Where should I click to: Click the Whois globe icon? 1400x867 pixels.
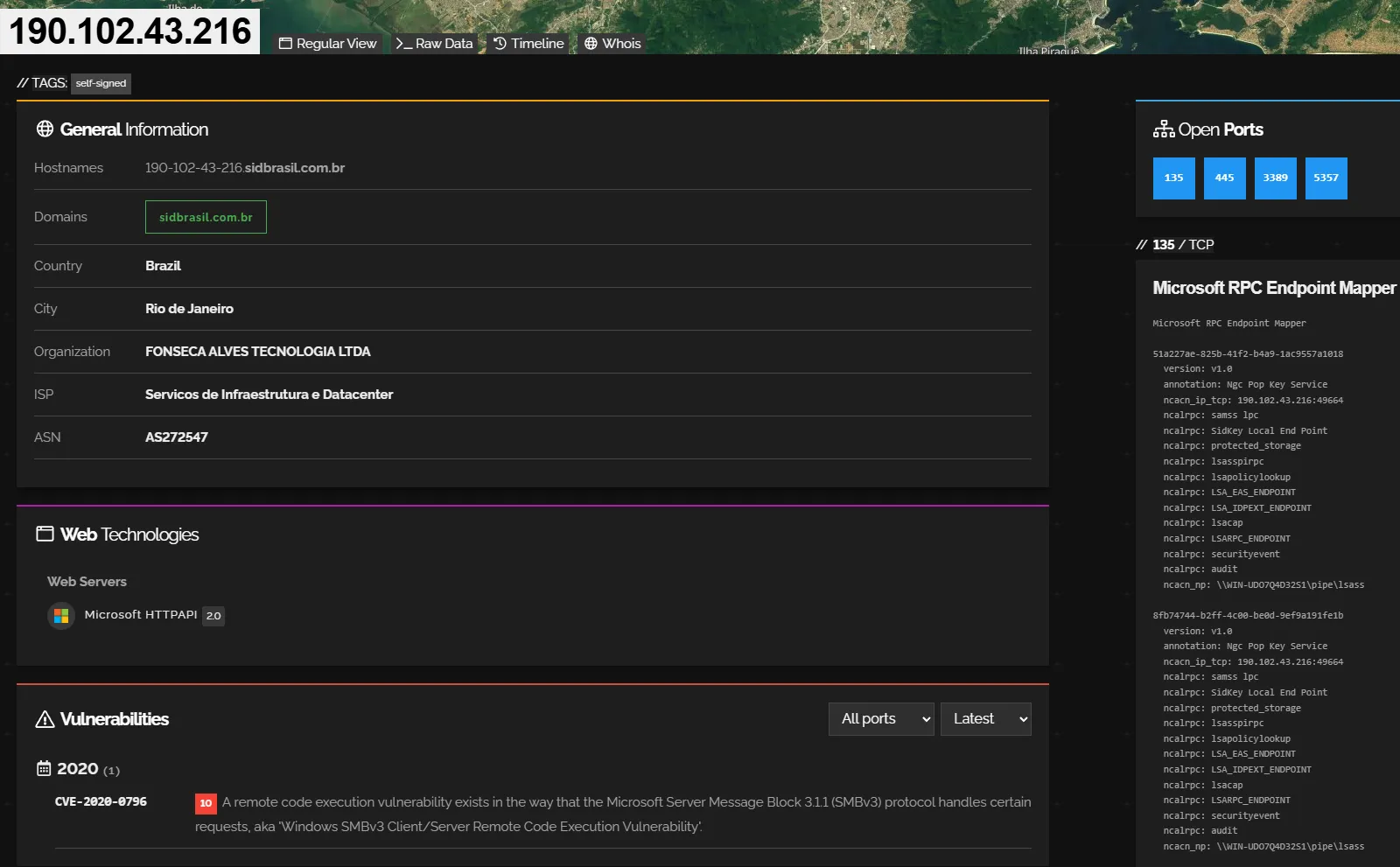pyautogui.click(x=591, y=44)
